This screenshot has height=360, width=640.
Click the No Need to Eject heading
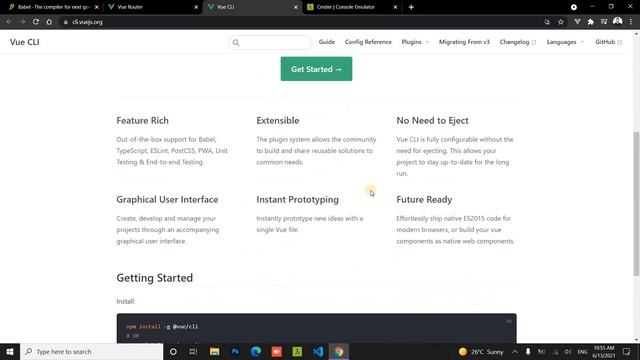[432, 120]
